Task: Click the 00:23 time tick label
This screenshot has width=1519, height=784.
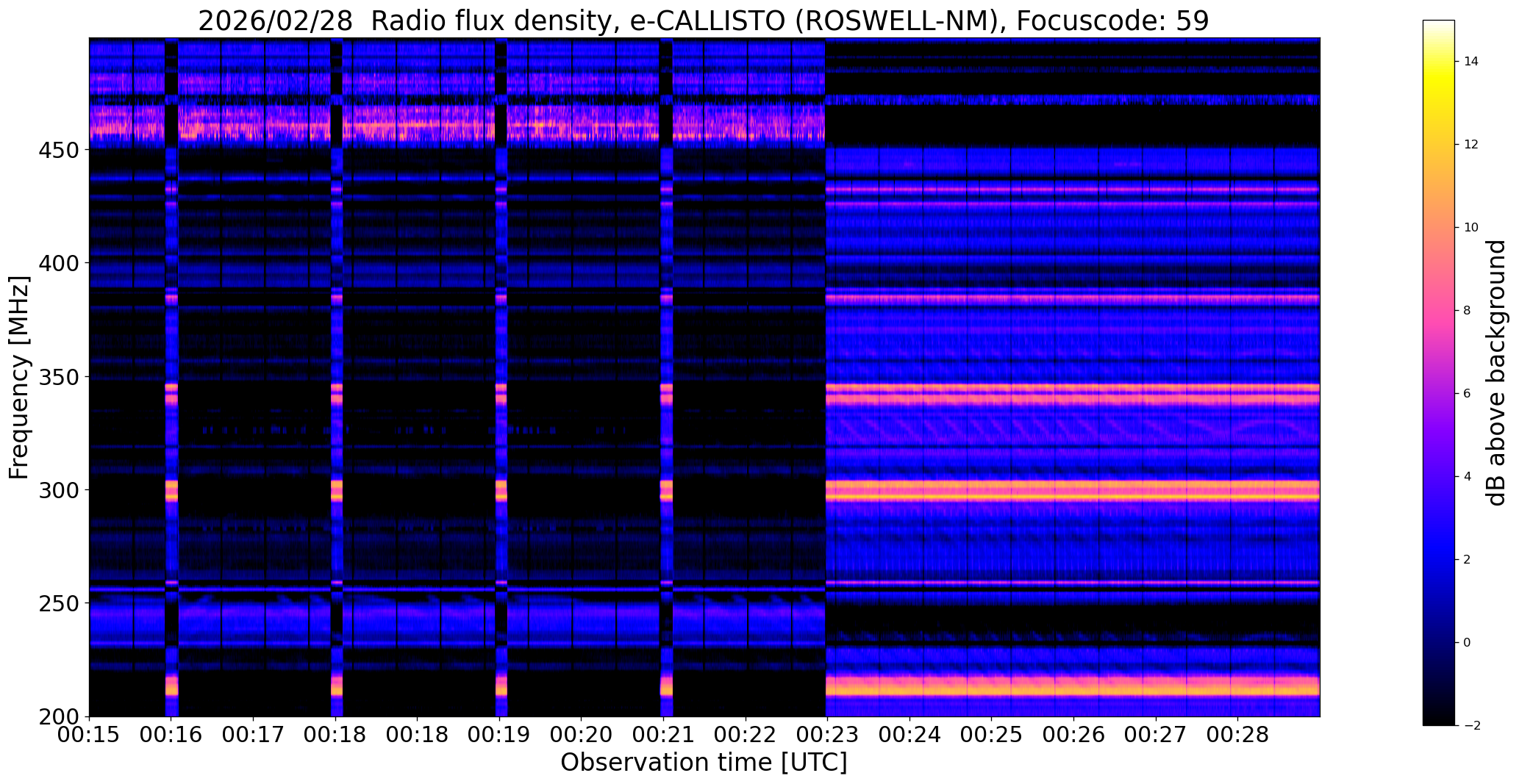Action: pyautogui.click(x=828, y=736)
